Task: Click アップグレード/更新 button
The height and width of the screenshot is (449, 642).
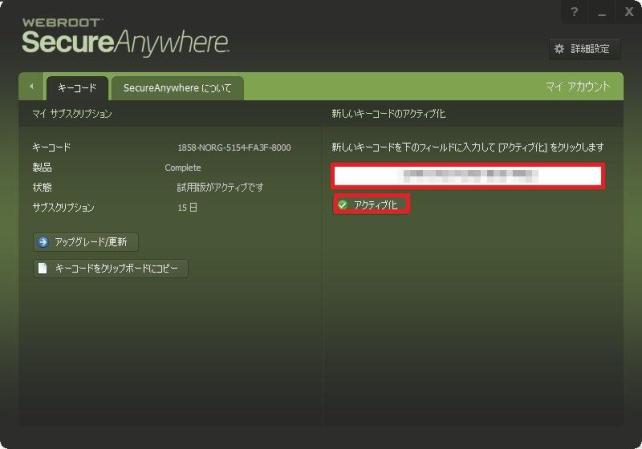Action: [86, 242]
